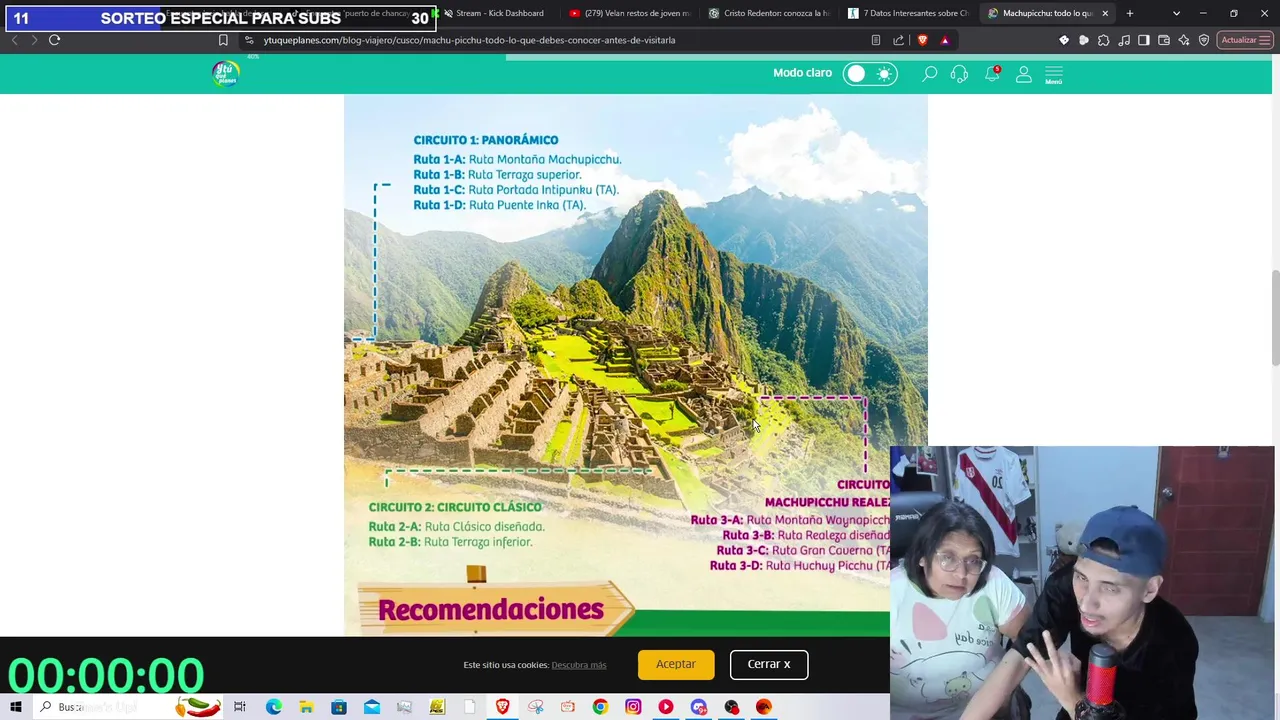Open the notifications bell icon

click(x=992, y=74)
